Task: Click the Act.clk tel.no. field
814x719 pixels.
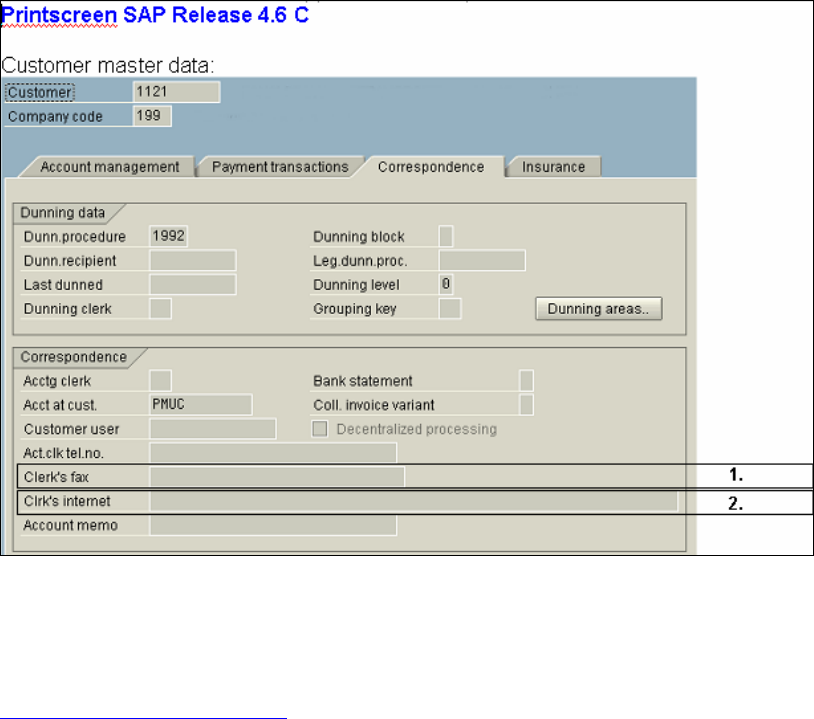Action: (x=273, y=453)
